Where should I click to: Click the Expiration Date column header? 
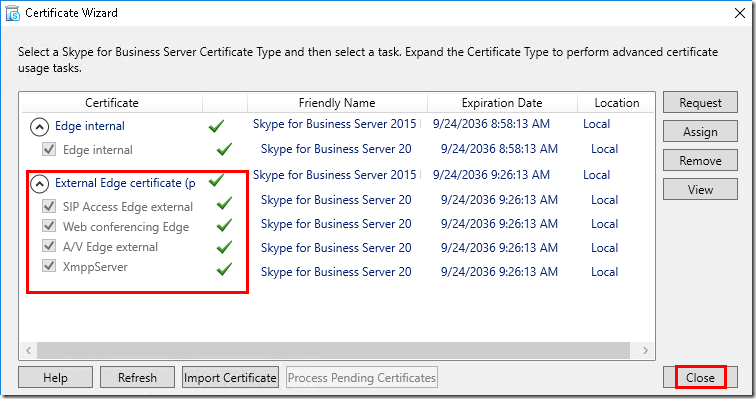pos(502,103)
